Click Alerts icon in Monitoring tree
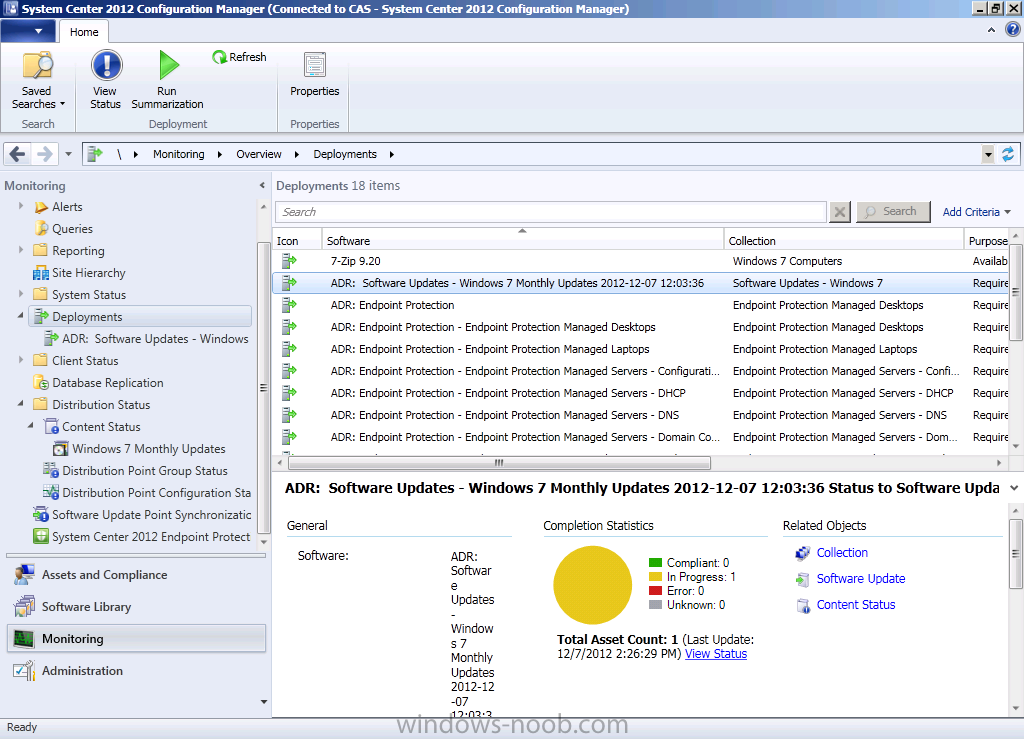Image resolution: width=1024 pixels, height=739 pixels. pyautogui.click(x=41, y=207)
